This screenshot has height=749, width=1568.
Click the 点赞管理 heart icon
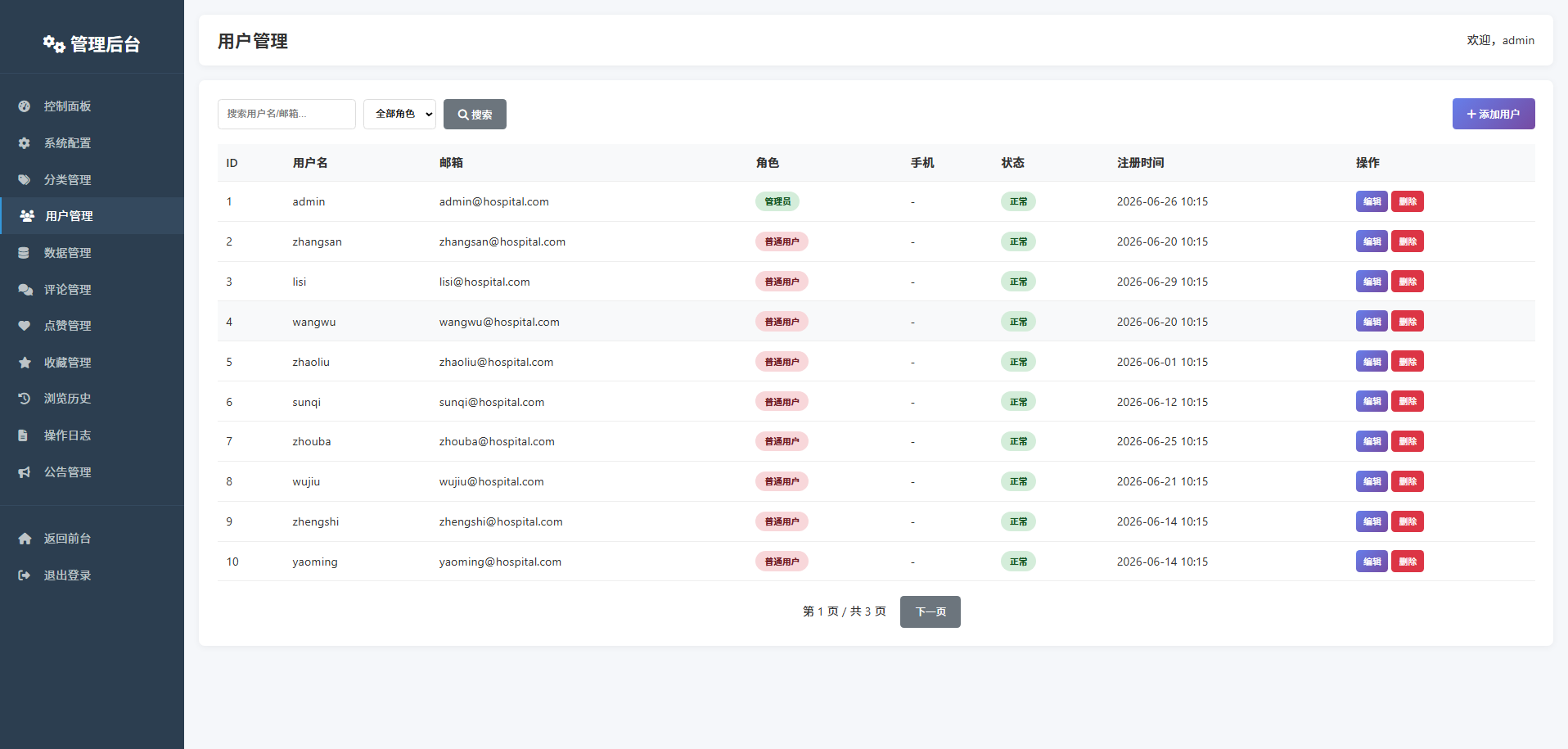(x=25, y=326)
